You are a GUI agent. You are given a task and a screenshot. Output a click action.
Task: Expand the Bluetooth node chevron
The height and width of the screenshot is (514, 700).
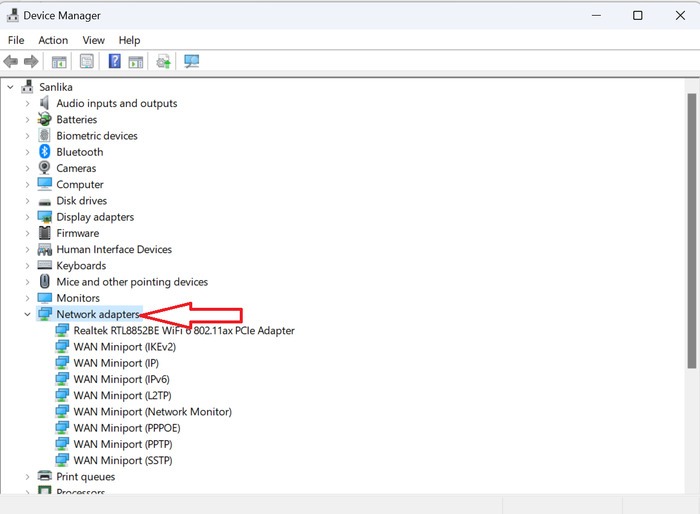coord(27,152)
